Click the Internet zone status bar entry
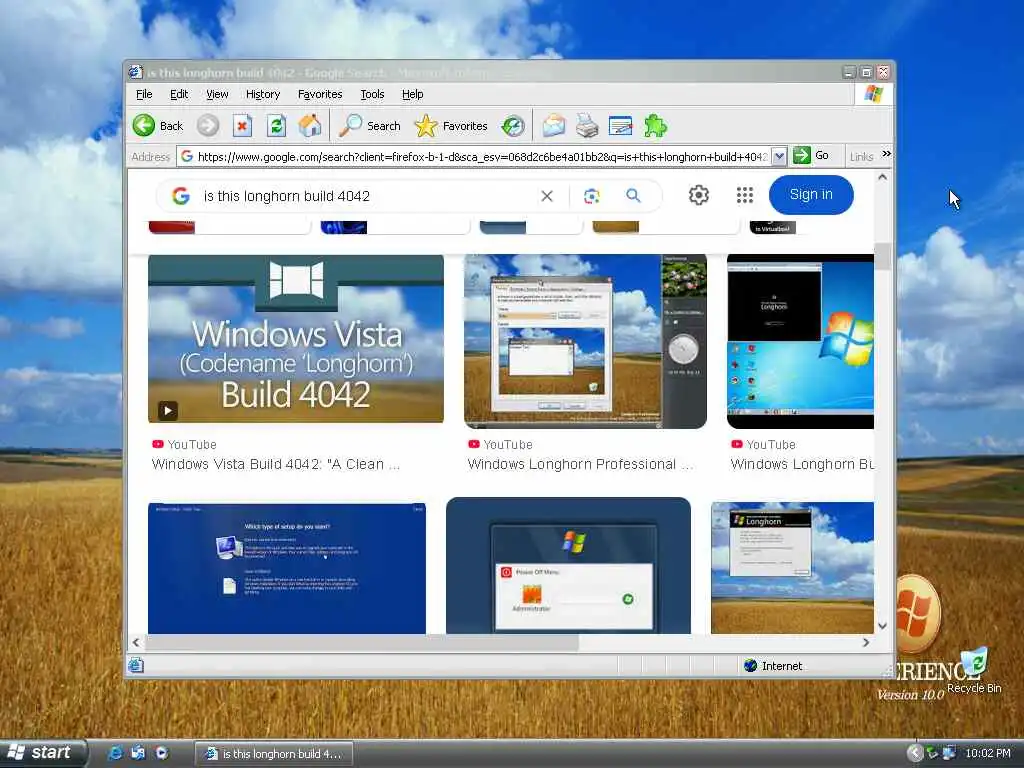Image resolution: width=1024 pixels, height=768 pixels. click(774, 665)
